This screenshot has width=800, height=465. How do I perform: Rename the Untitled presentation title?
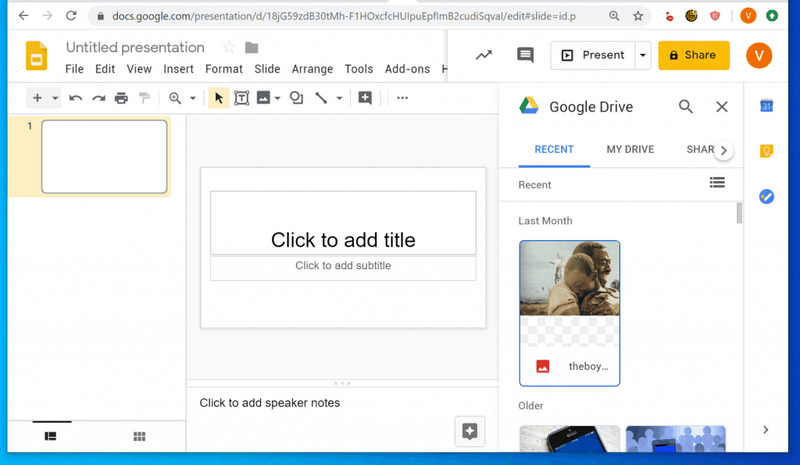click(x=135, y=47)
